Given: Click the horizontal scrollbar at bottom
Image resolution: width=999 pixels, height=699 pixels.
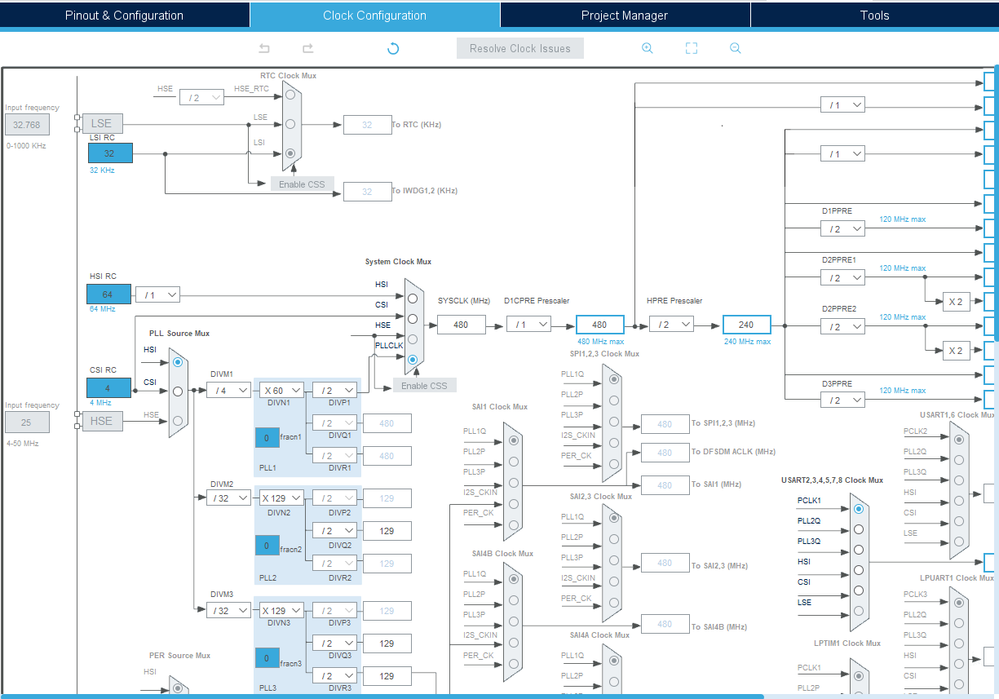Looking at the screenshot, I should [x=382, y=696].
